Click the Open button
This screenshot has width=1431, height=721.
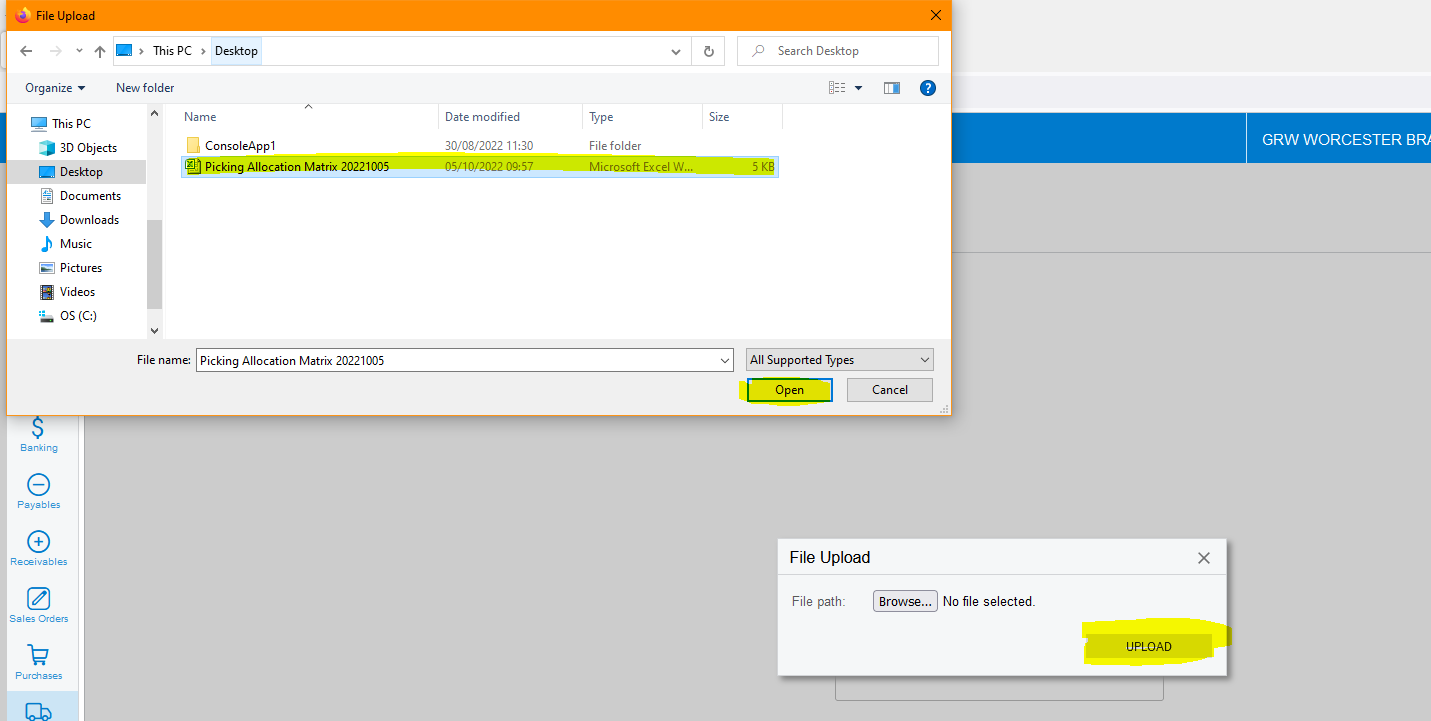tap(789, 390)
